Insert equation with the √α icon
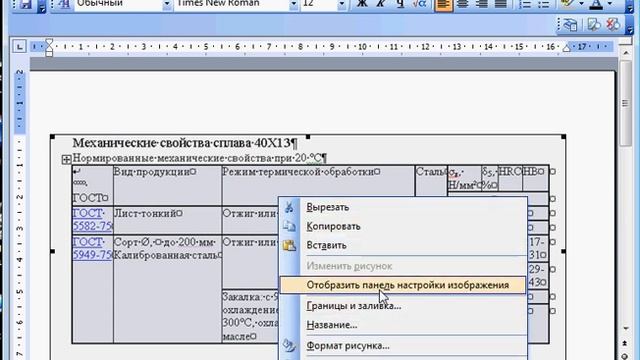The height and width of the screenshot is (360, 640). coord(419,4)
